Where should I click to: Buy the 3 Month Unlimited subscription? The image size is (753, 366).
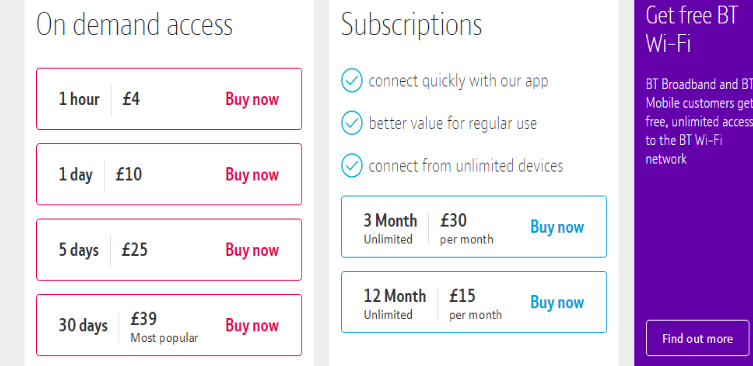[x=557, y=227]
